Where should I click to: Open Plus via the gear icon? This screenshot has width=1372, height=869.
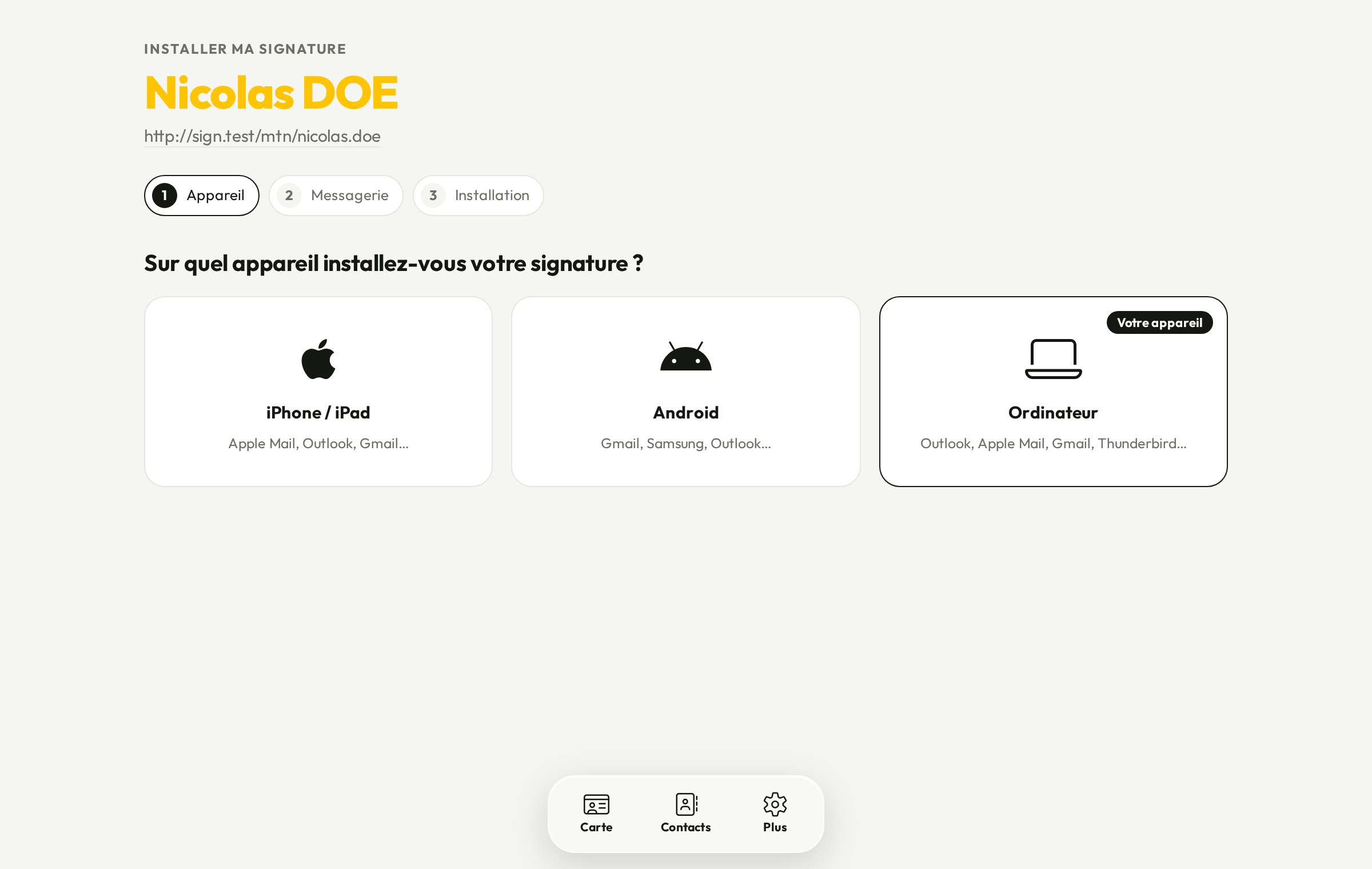775,804
